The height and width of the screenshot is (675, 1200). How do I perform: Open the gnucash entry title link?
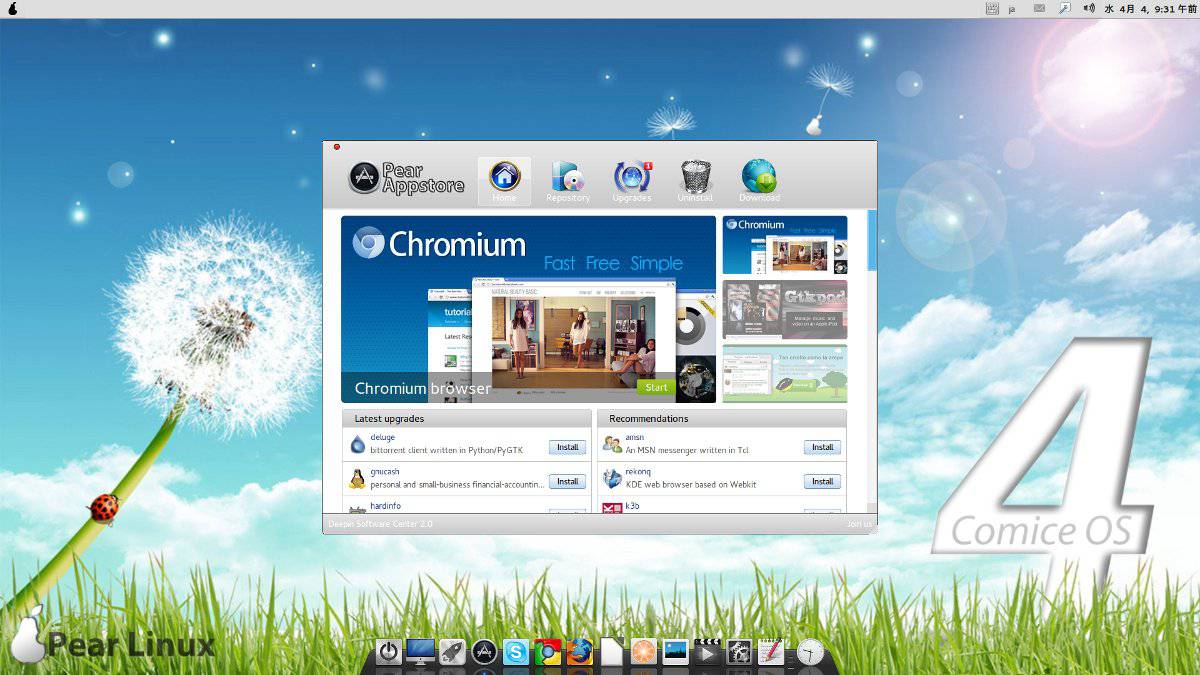click(x=385, y=471)
